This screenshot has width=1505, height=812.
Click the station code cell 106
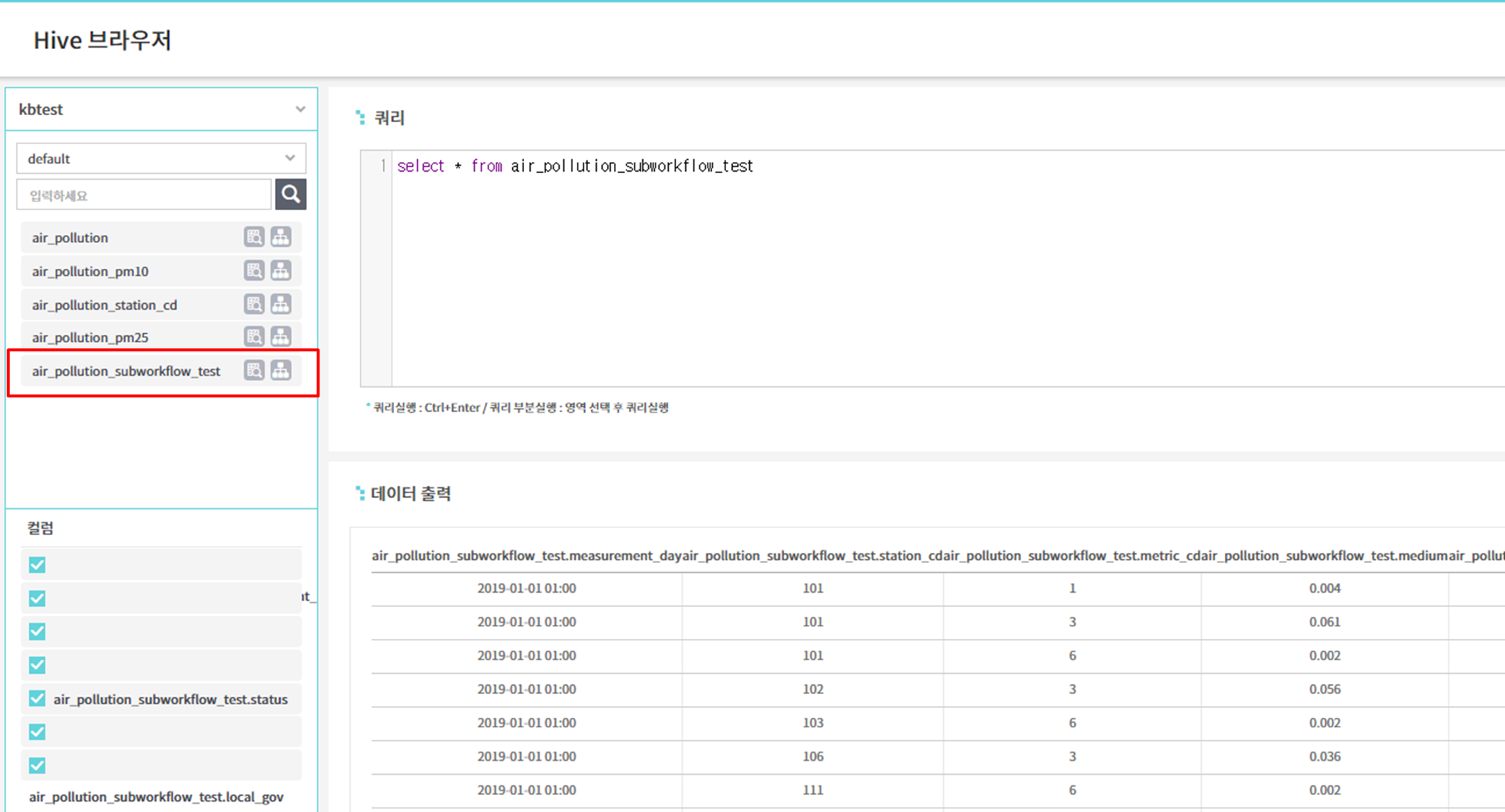point(812,756)
